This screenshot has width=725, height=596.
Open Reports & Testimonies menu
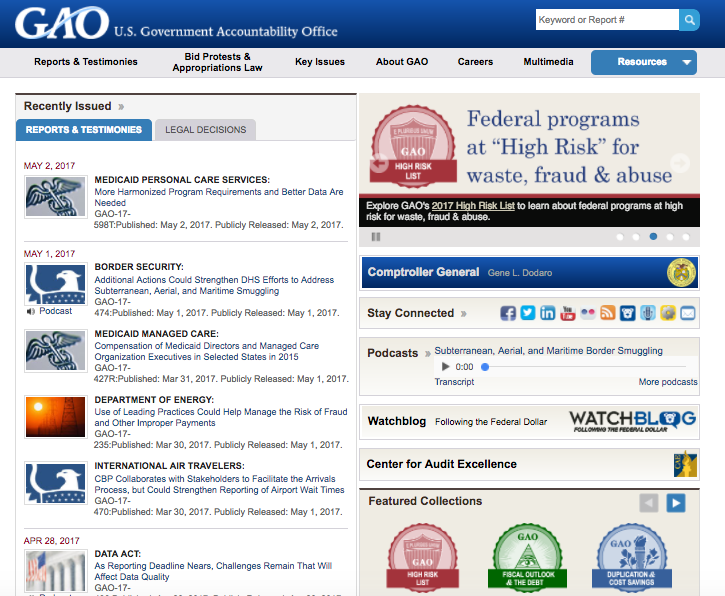click(86, 61)
